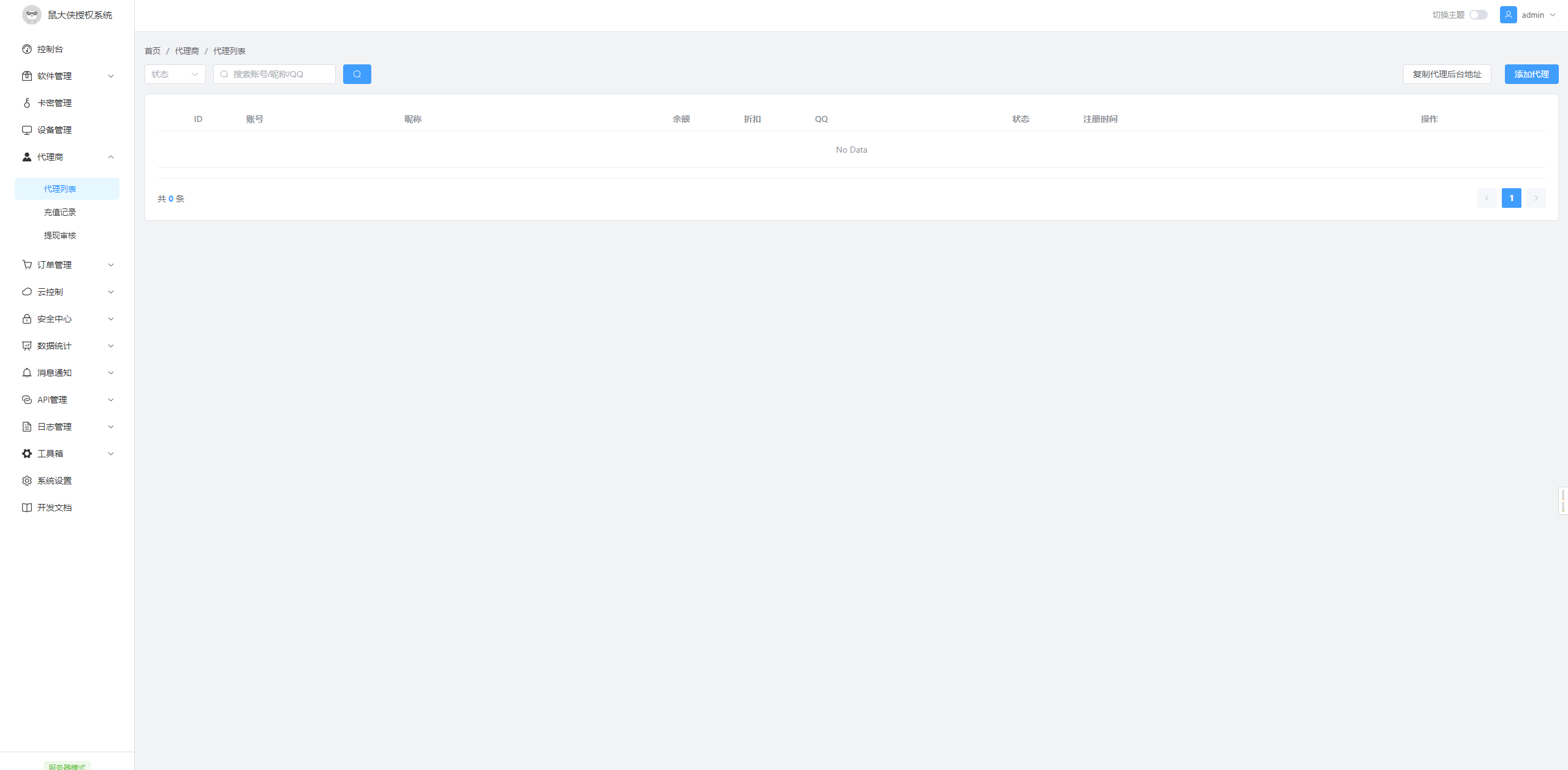The height and width of the screenshot is (770, 1568).
Task: Click the 复制代理后台地址 button
Action: 1447,74
